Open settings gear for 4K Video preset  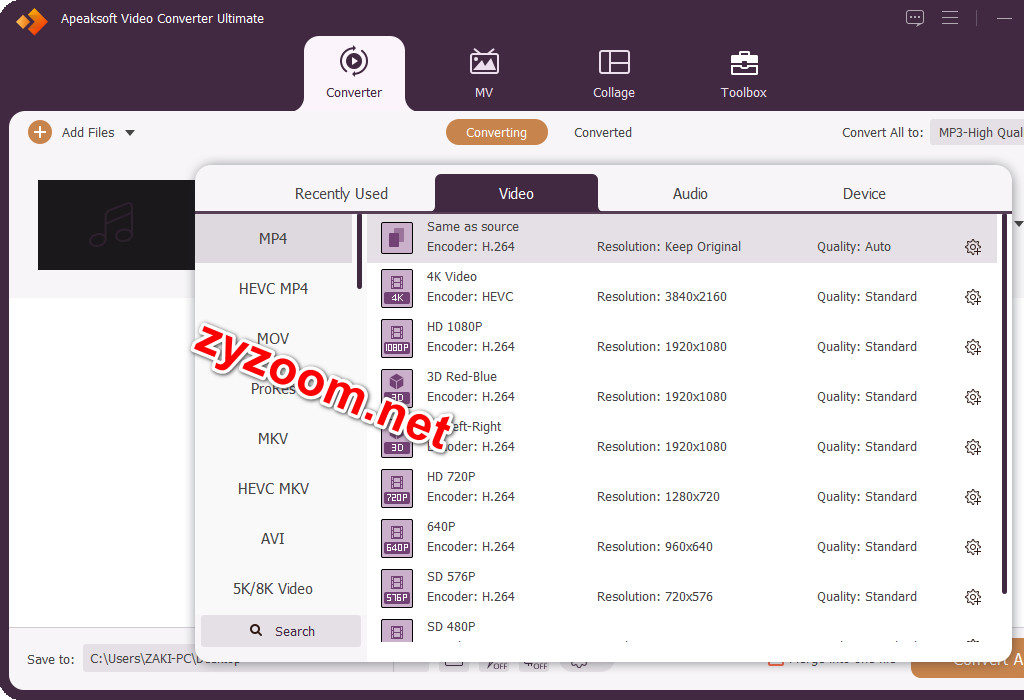click(x=973, y=297)
